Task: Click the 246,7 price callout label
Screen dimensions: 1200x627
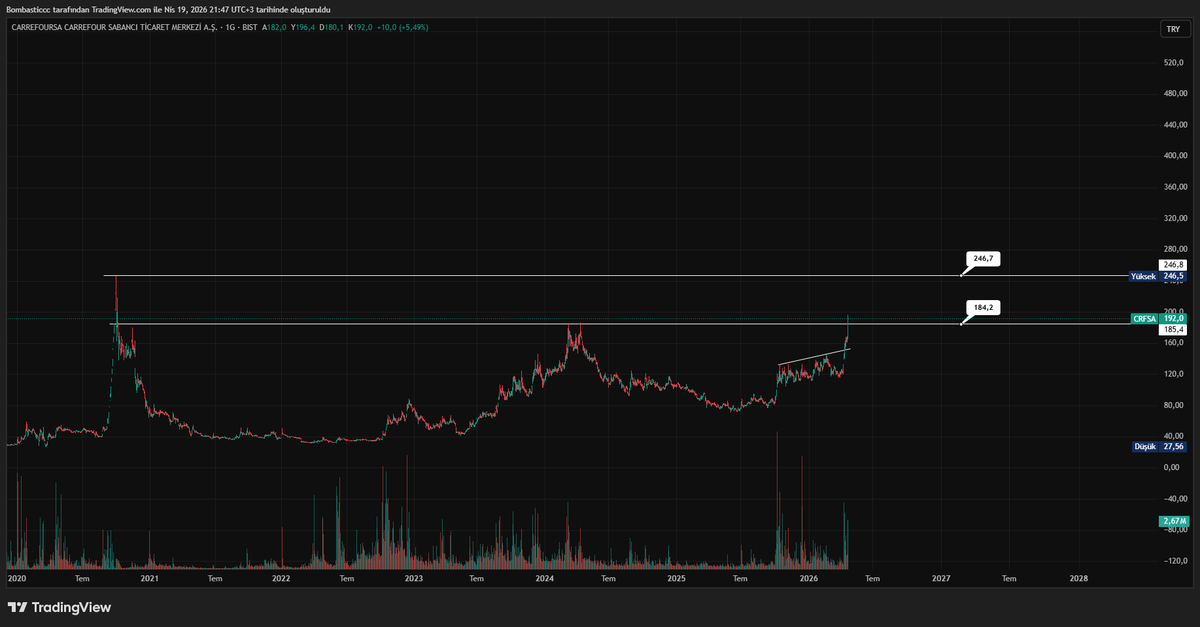Action: click(x=983, y=258)
